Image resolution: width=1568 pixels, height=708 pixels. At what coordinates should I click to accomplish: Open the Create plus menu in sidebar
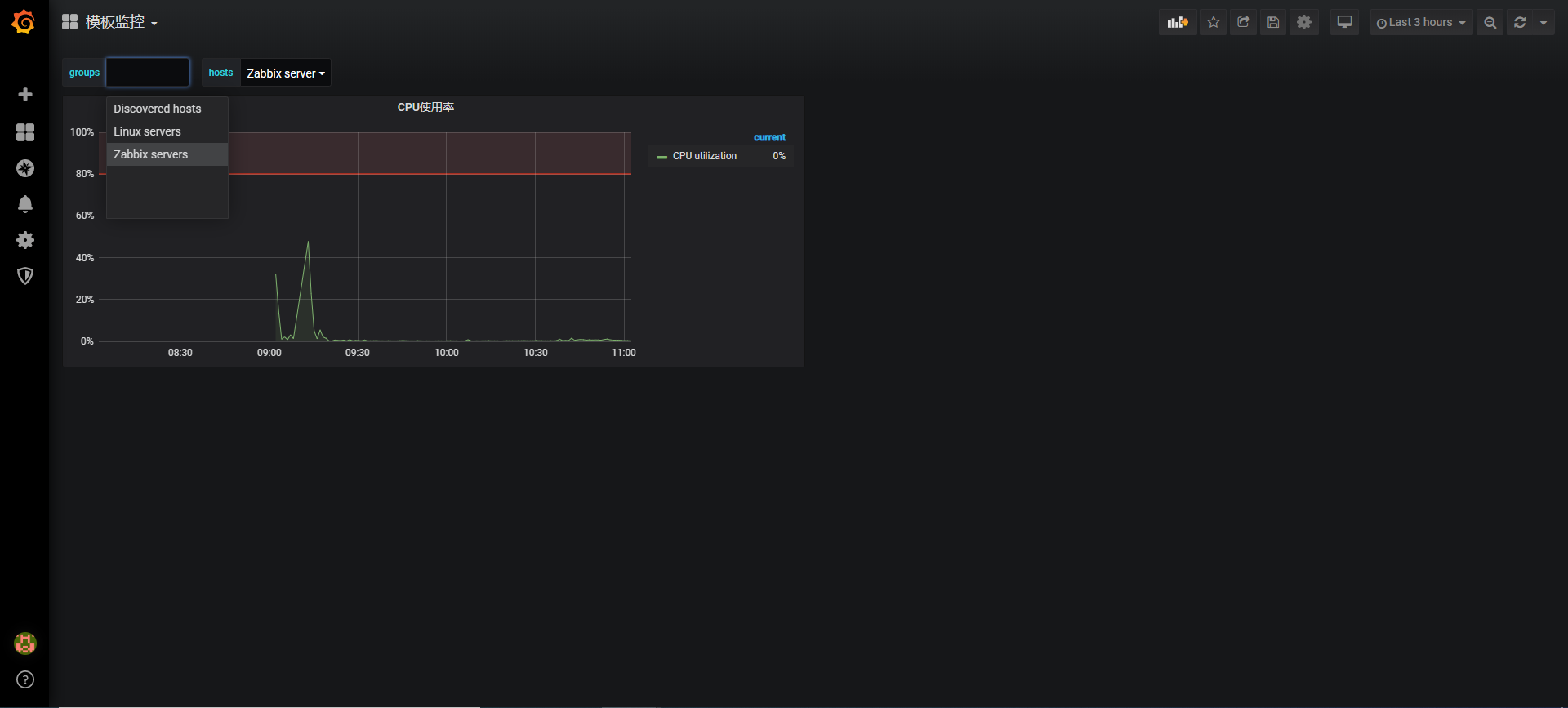click(25, 95)
